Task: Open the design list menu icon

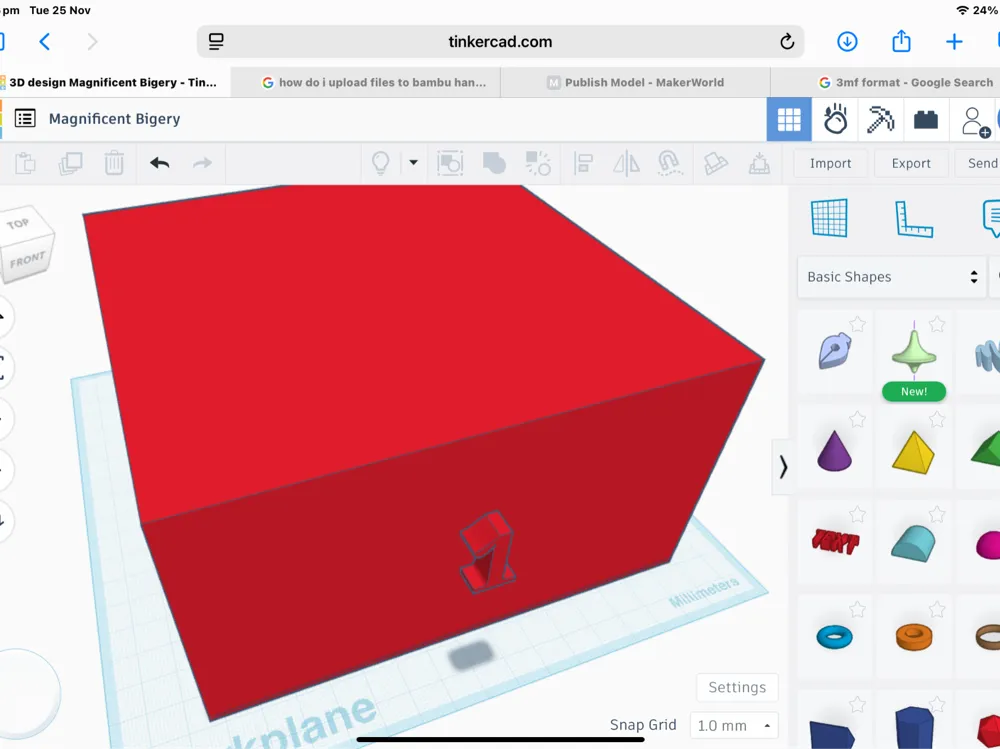Action: (25, 118)
